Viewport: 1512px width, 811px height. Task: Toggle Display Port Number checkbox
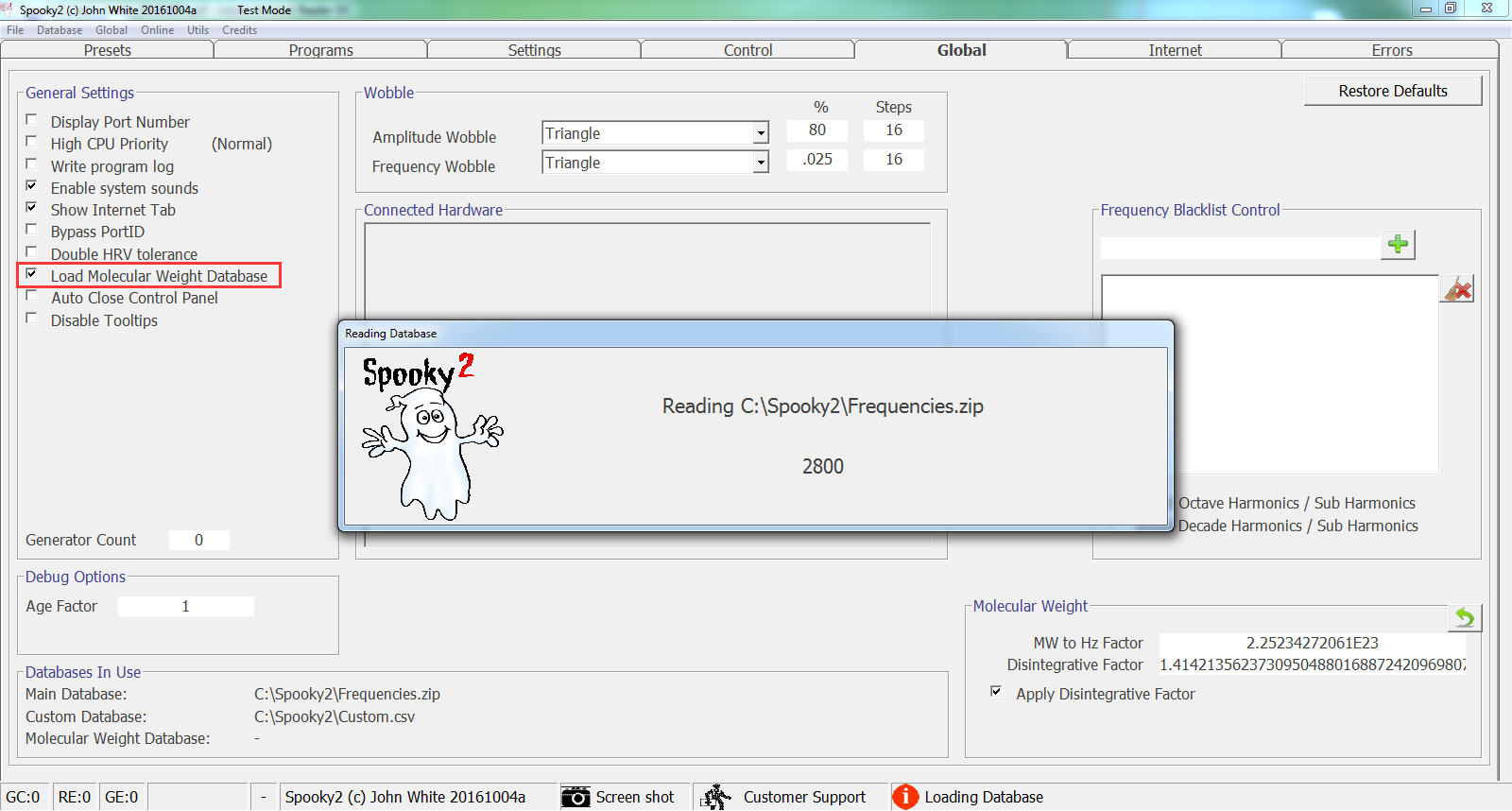point(31,120)
